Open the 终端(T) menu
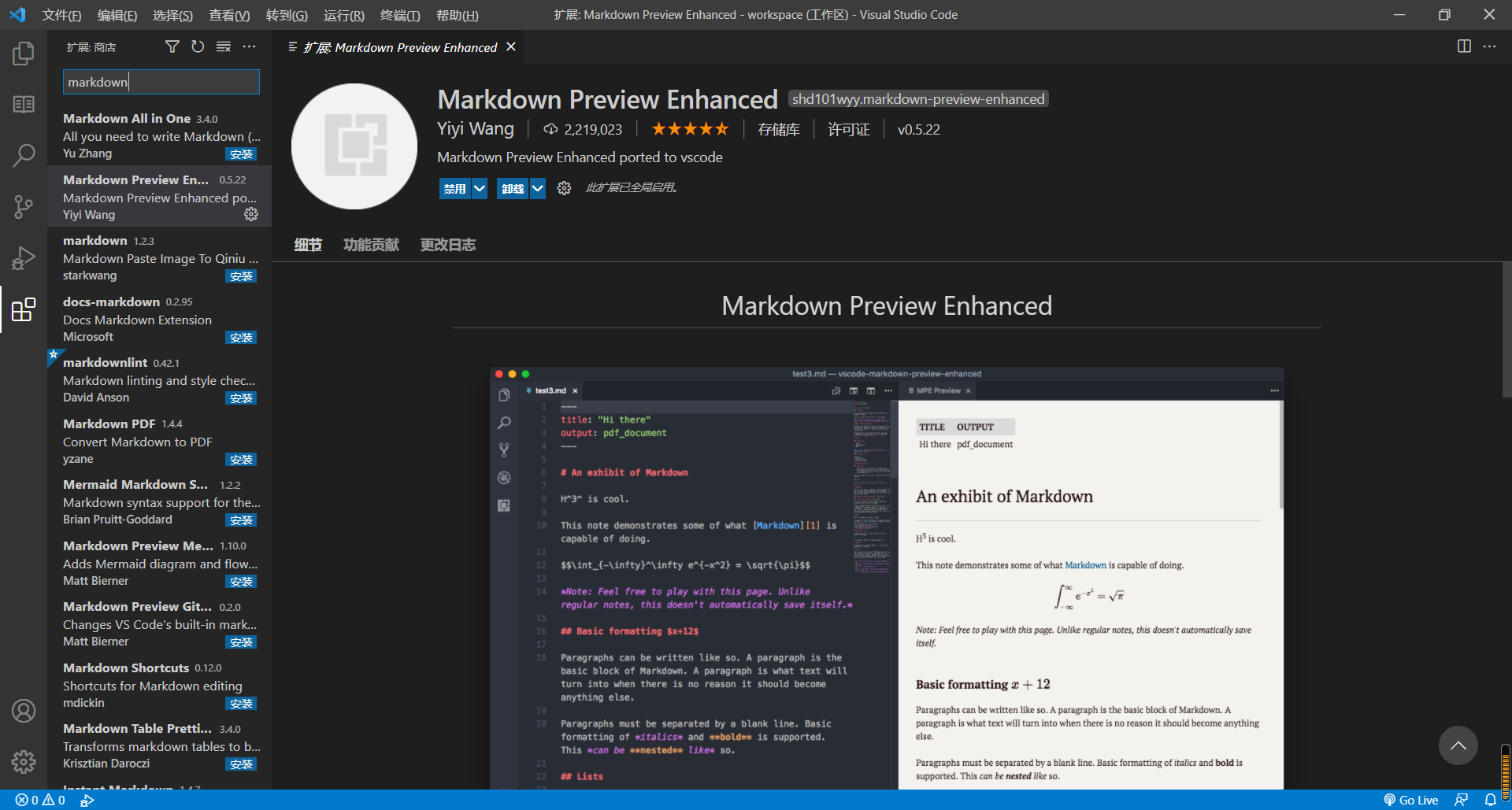 tap(400, 15)
